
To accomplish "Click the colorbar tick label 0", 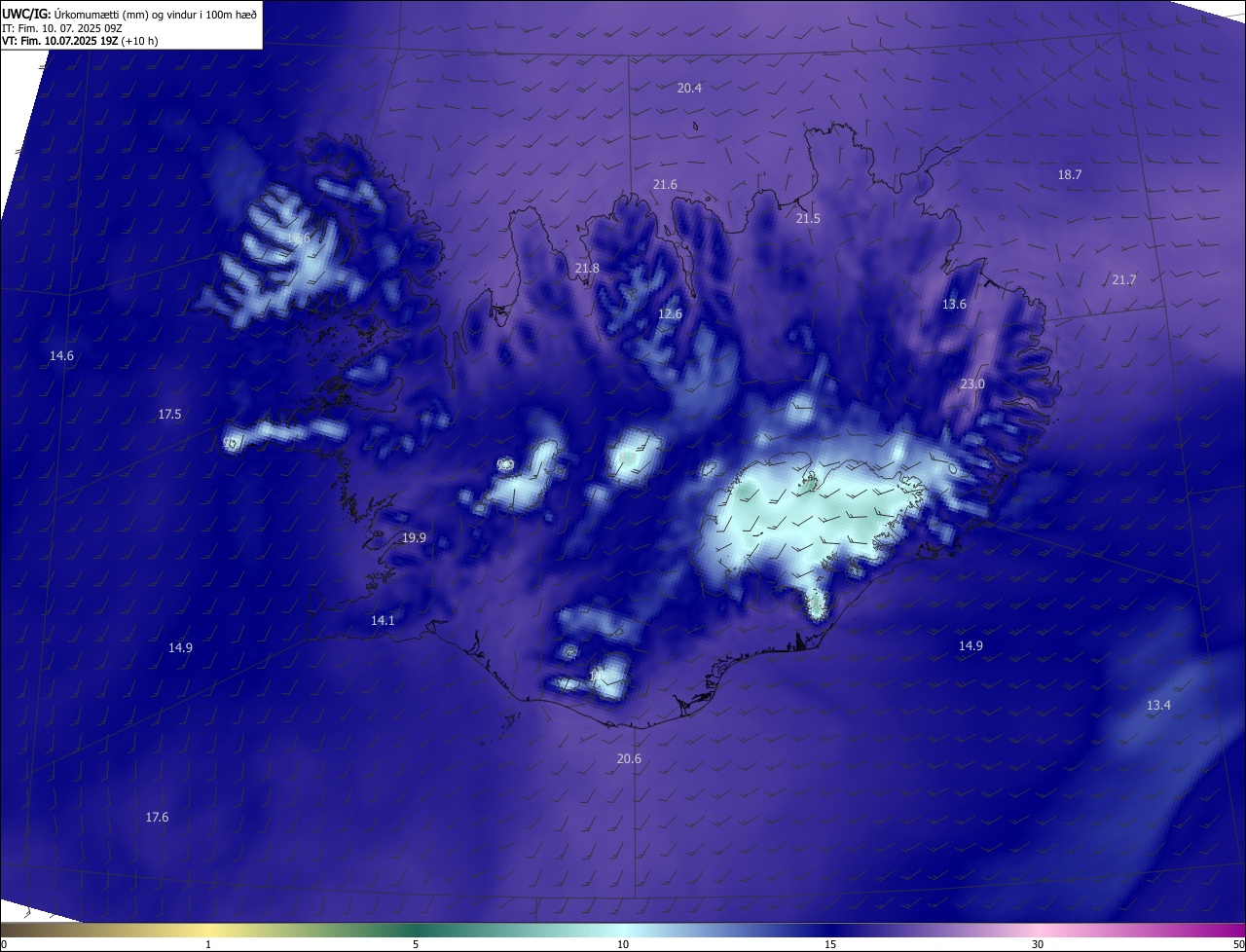I will (x=4, y=945).
